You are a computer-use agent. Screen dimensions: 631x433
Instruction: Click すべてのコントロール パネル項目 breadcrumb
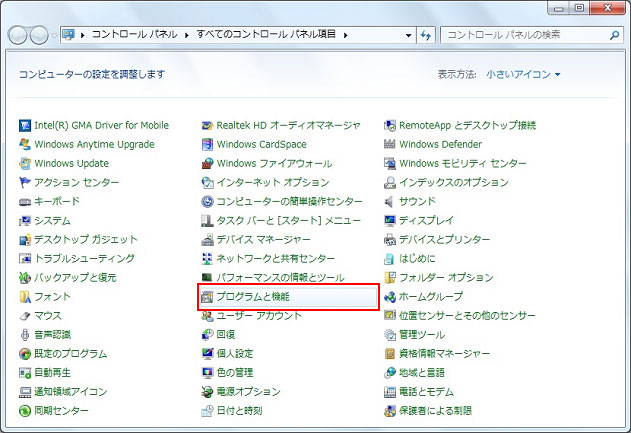(x=266, y=34)
